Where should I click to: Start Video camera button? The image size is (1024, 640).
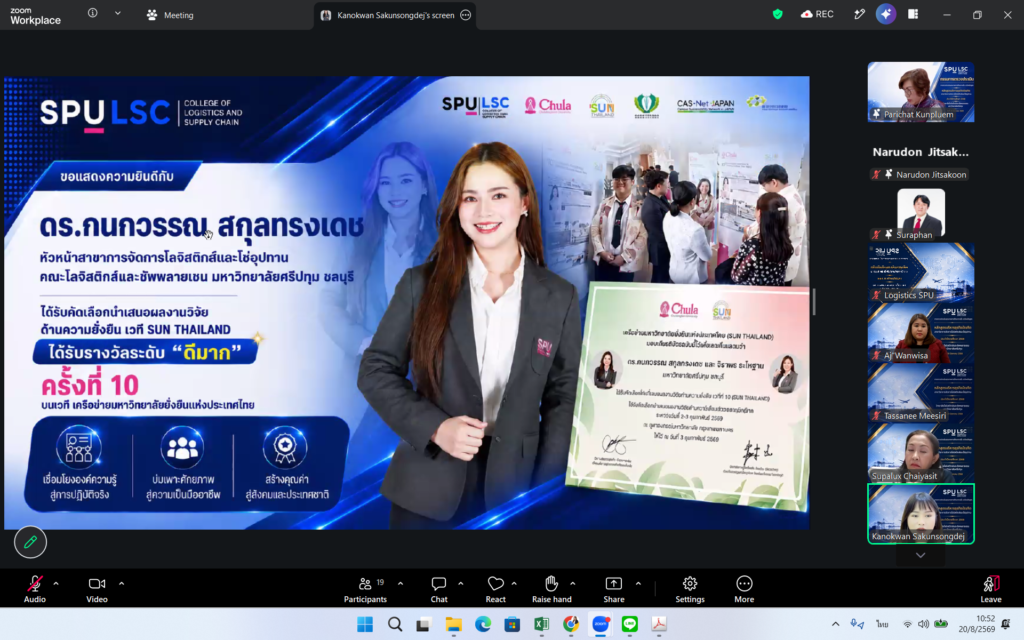pos(97,588)
